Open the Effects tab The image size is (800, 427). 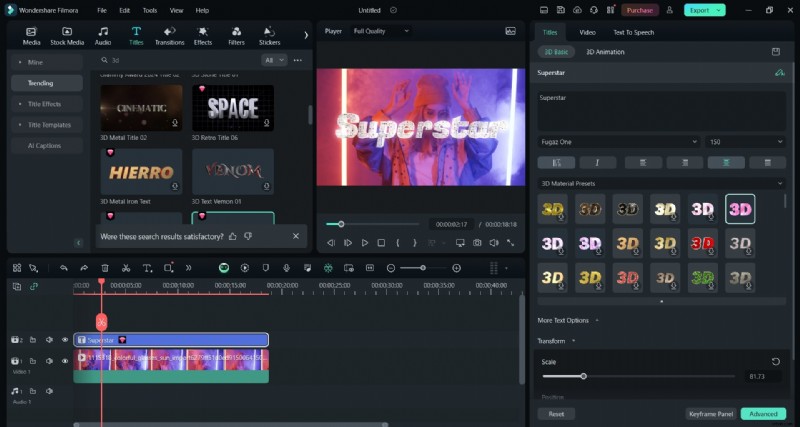203,36
